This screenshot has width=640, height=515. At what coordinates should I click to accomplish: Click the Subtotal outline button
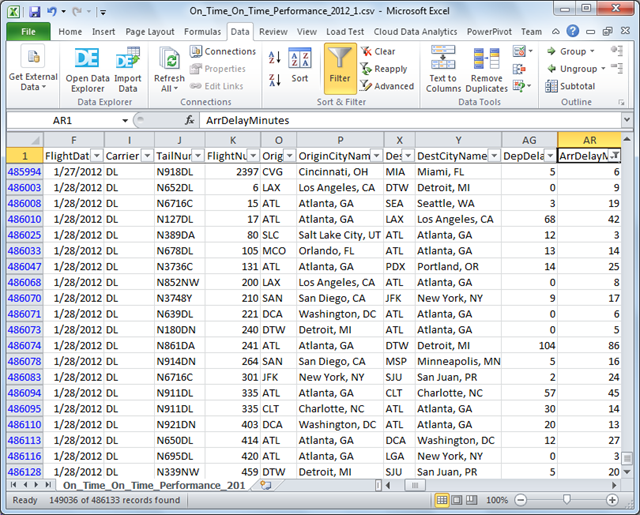click(x=569, y=86)
